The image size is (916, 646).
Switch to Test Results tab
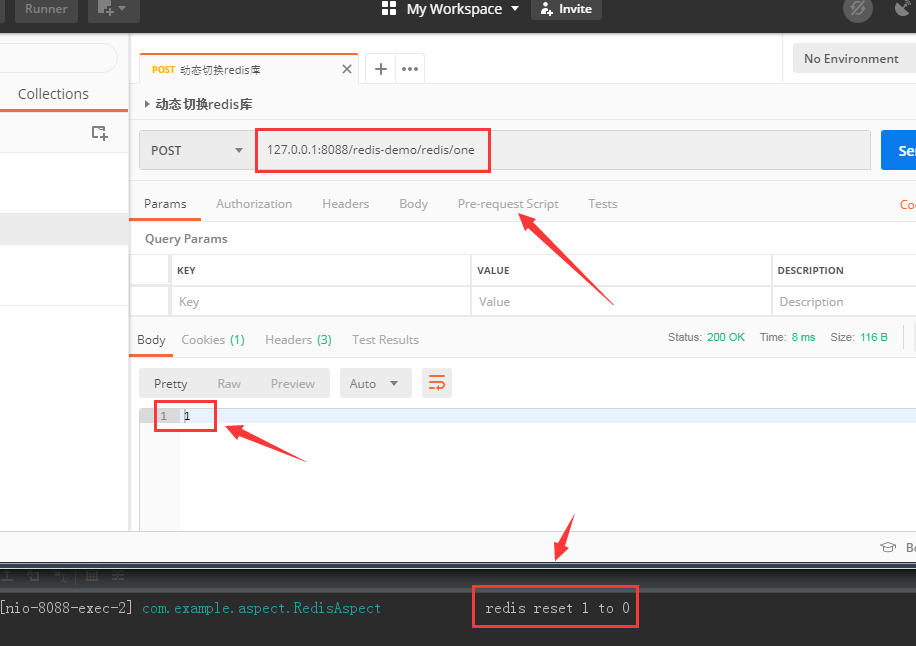(x=385, y=340)
